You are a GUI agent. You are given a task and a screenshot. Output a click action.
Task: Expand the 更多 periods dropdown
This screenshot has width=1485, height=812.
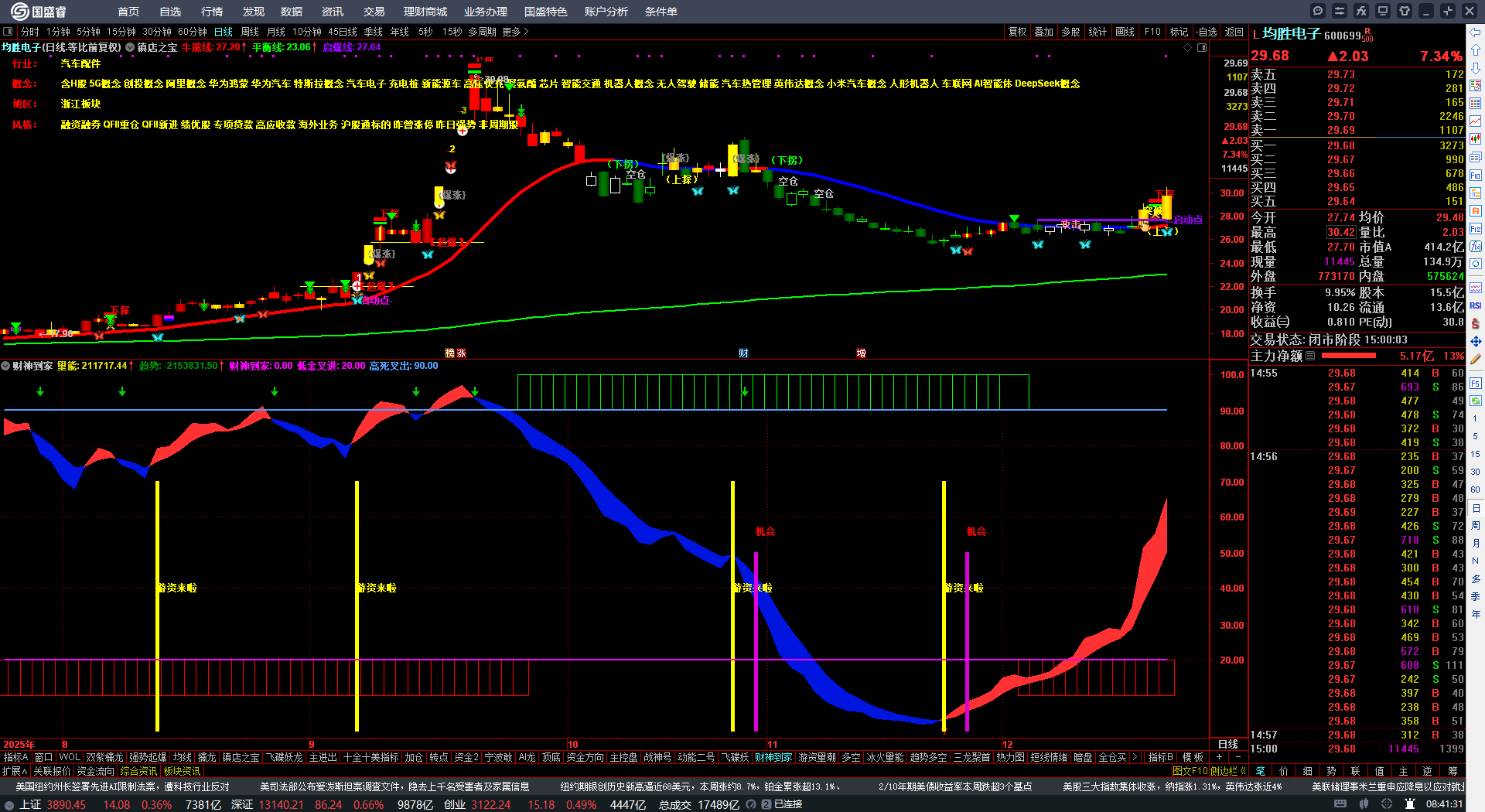(515, 32)
